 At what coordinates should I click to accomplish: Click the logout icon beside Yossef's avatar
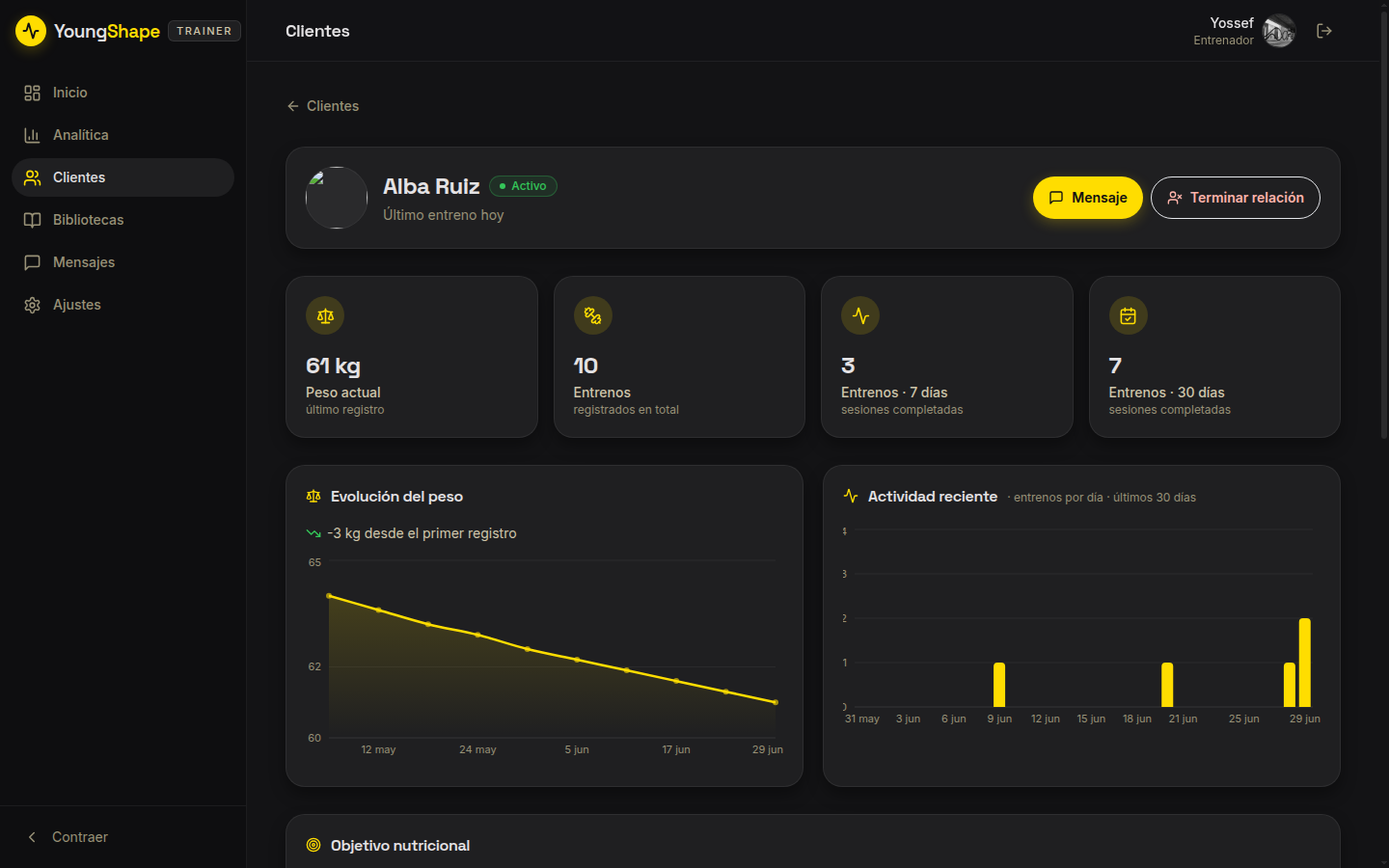tap(1324, 31)
